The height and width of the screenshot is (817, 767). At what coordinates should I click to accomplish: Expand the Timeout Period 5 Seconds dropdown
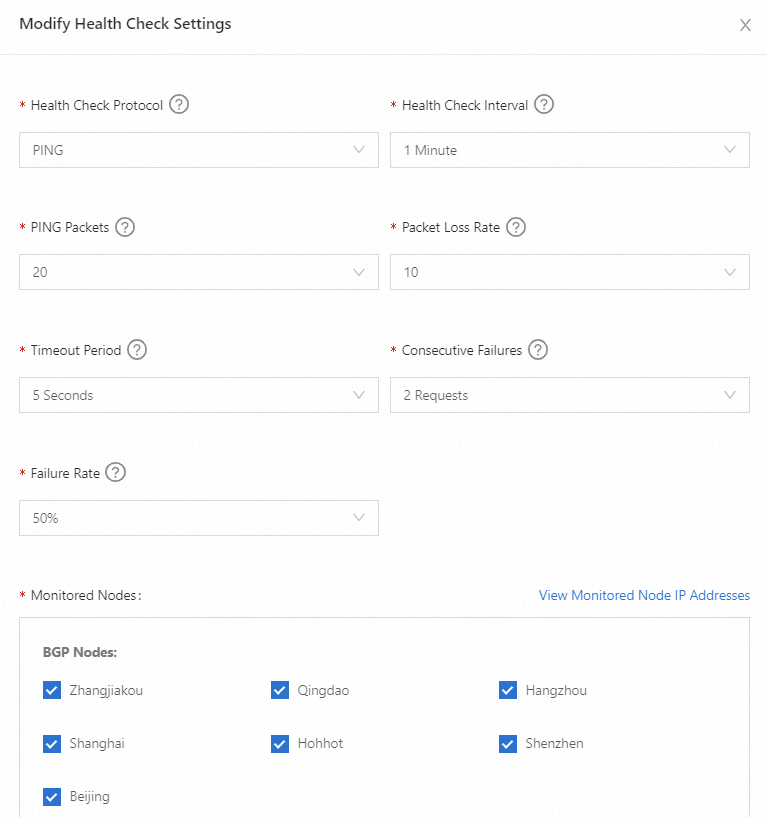pos(199,395)
